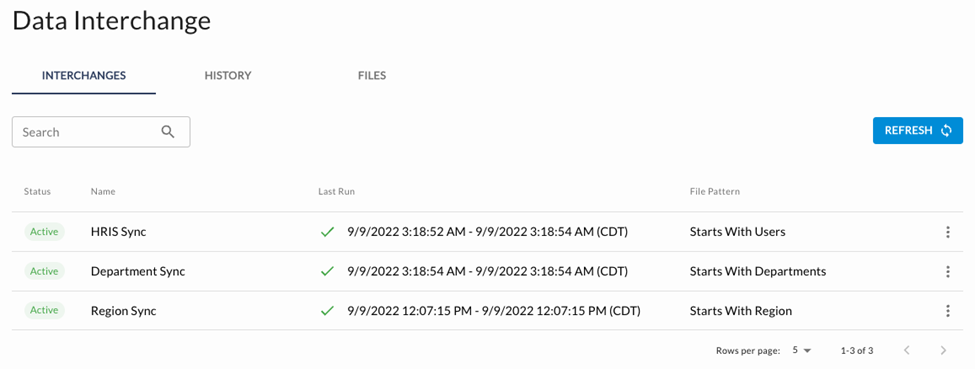
Task: Click the Last Run column header
Action: coord(336,192)
